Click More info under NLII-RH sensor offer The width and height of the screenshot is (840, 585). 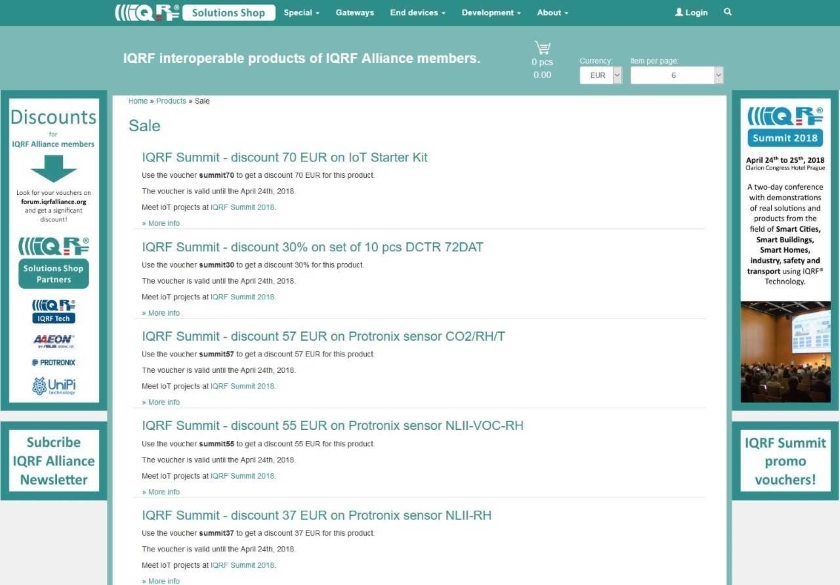pos(161,581)
